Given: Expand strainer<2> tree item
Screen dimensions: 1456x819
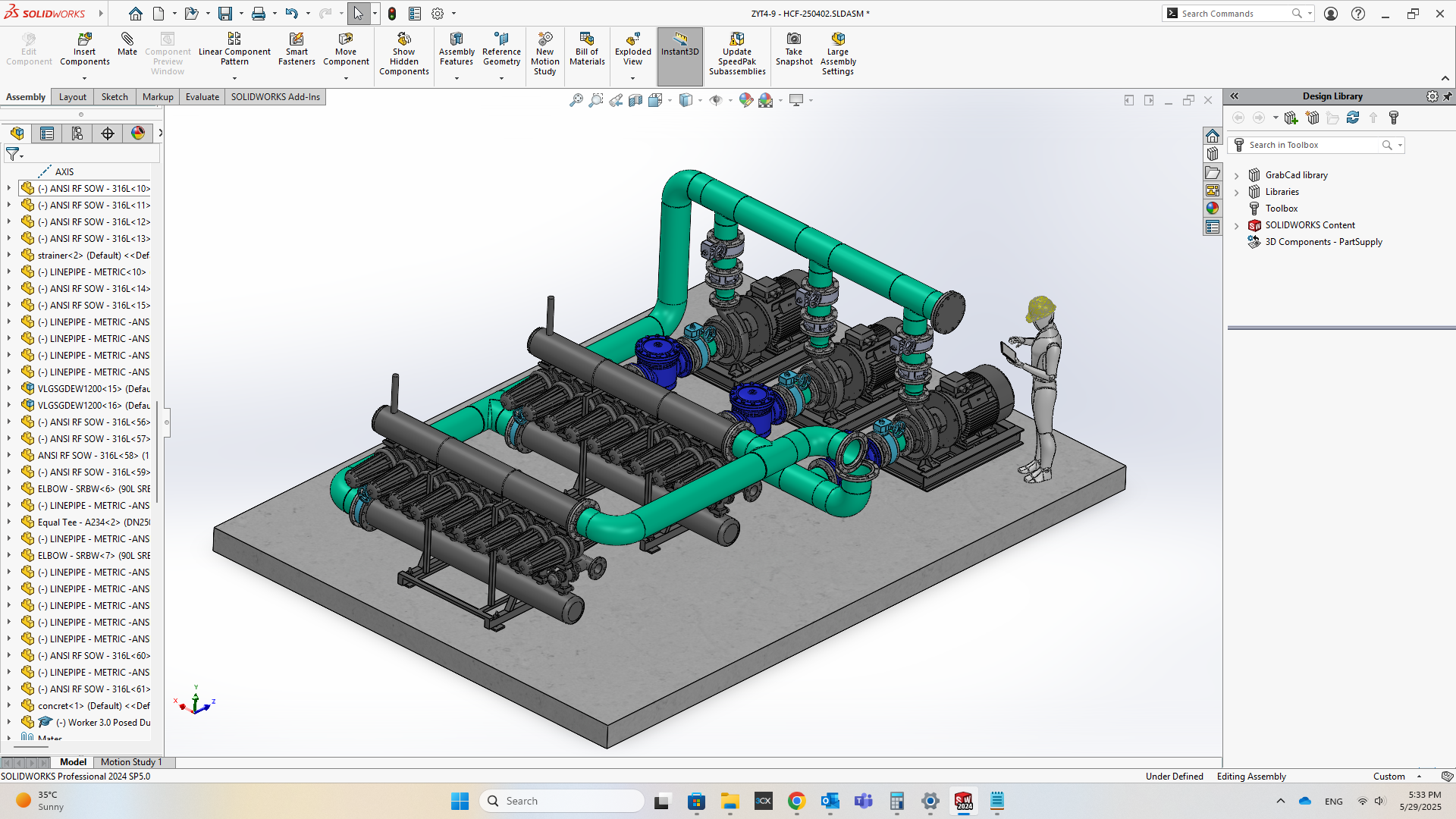Looking at the screenshot, I should click(9, 256).
